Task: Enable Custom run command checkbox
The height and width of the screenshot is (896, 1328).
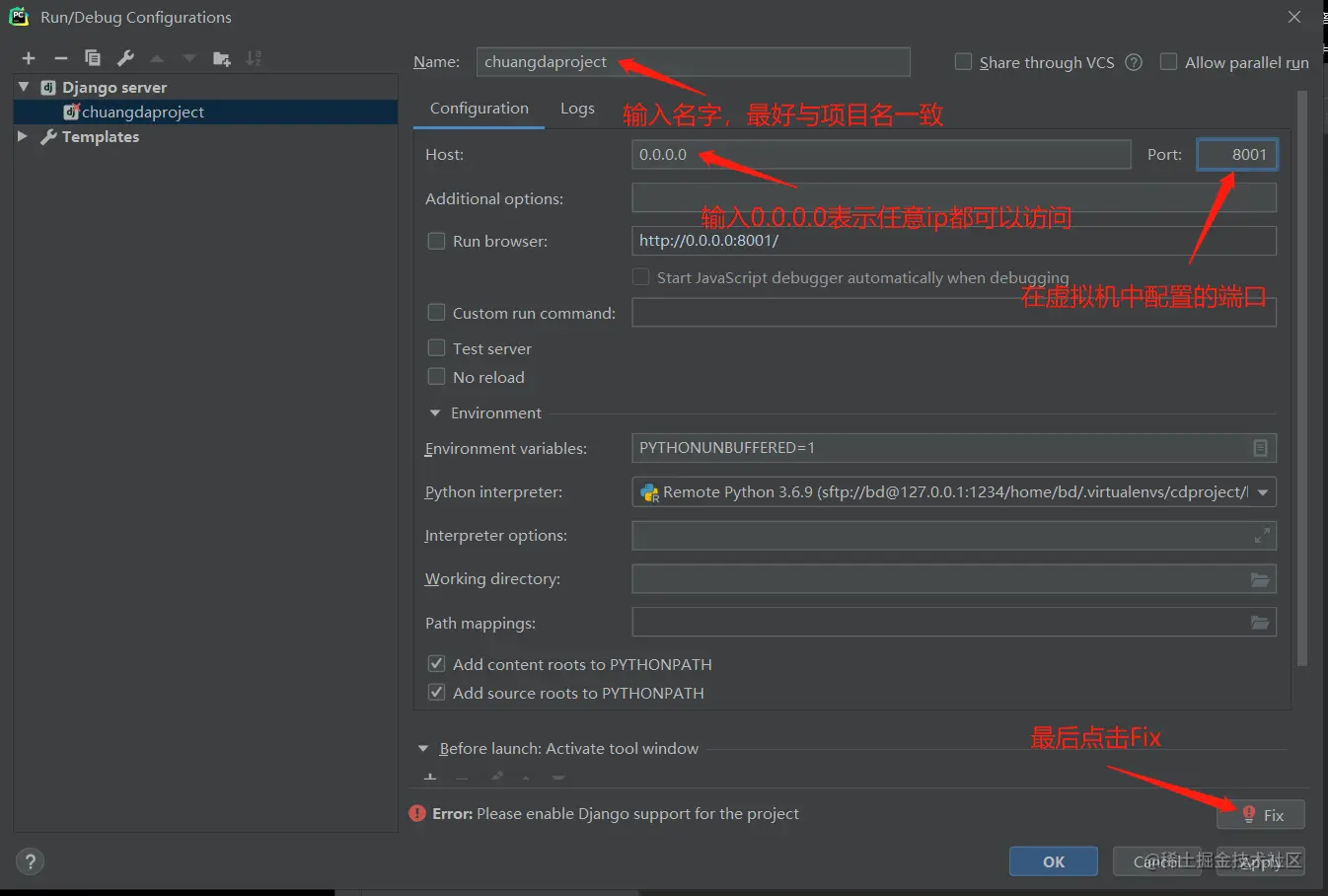Action: tap(436, 313)
